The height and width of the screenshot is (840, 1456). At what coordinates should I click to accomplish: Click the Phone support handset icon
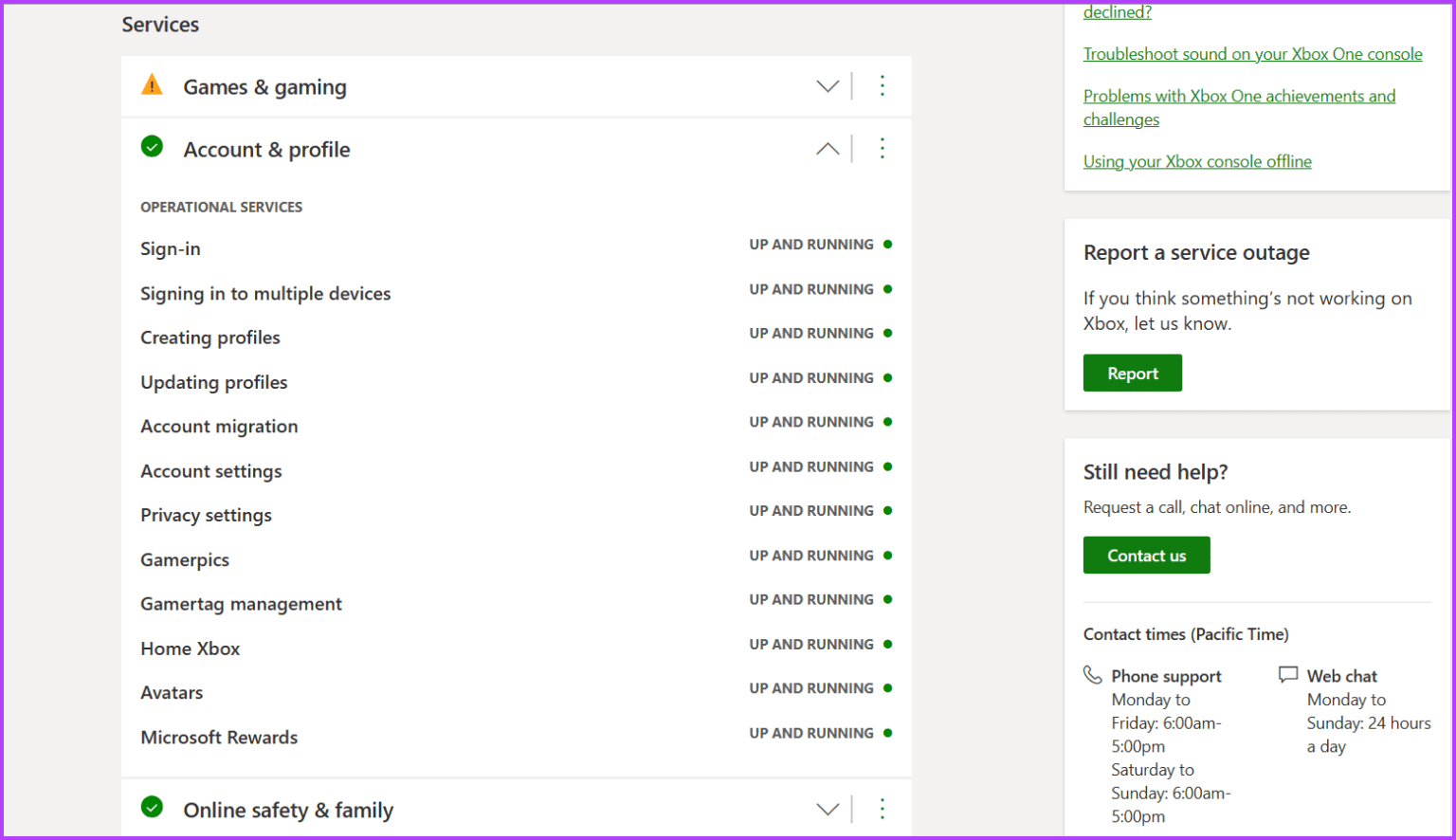click(1093, 675)
